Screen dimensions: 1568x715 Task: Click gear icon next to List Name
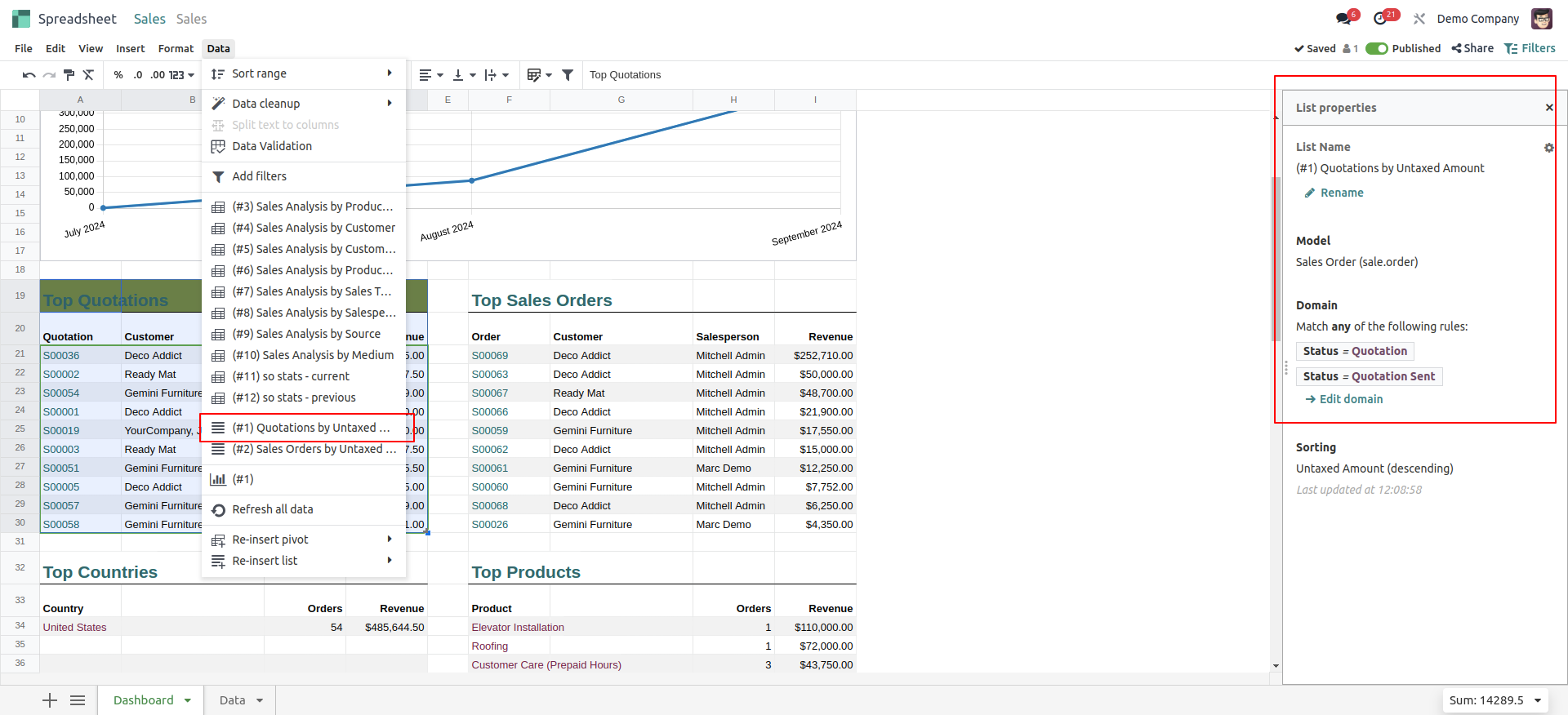coord(1548,148)
